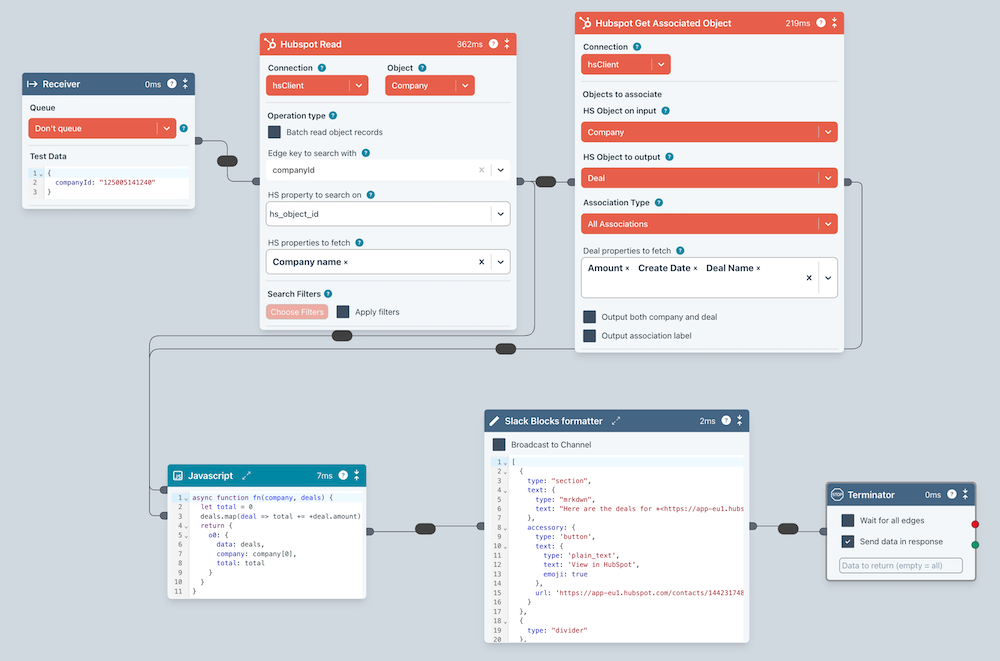
Task: Enable Batch read object records checkbox
Action: (274, 132)
